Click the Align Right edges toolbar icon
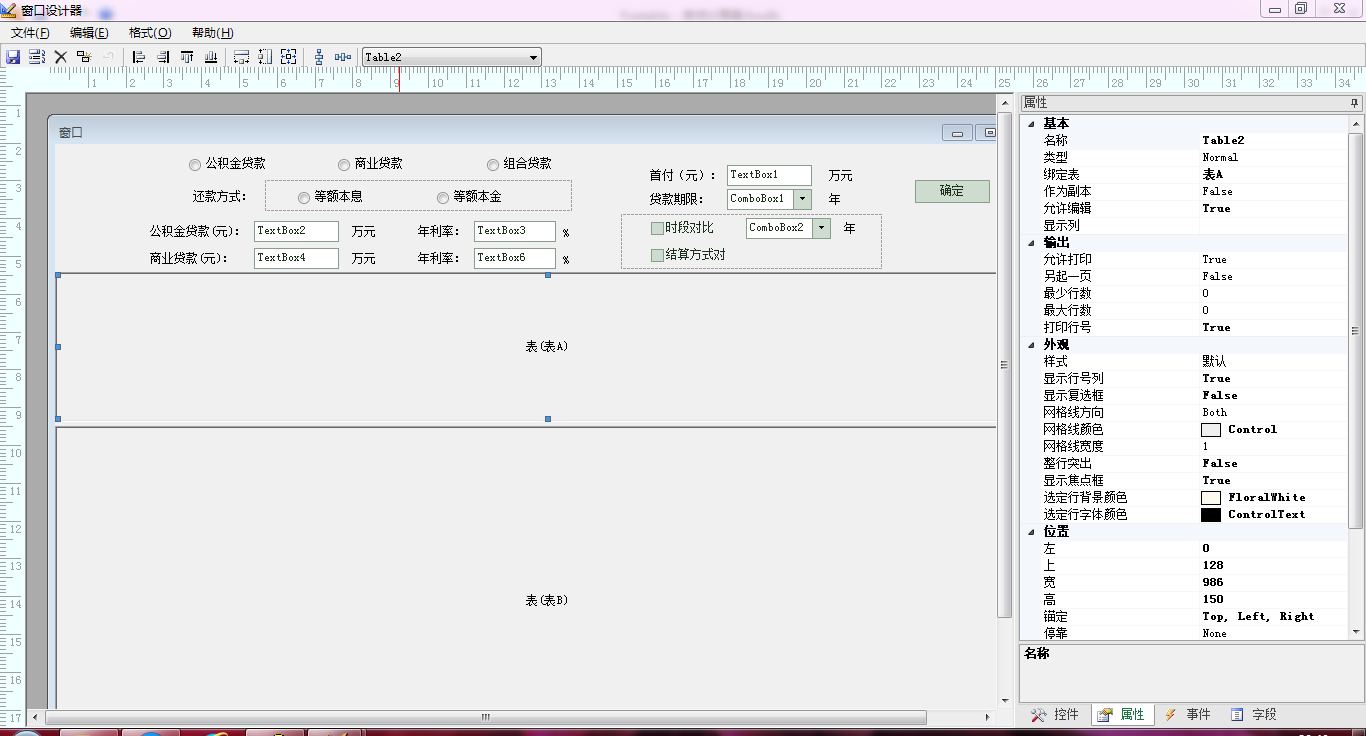The height and width of the screenshot is (736, 1366). click(163, 57)
